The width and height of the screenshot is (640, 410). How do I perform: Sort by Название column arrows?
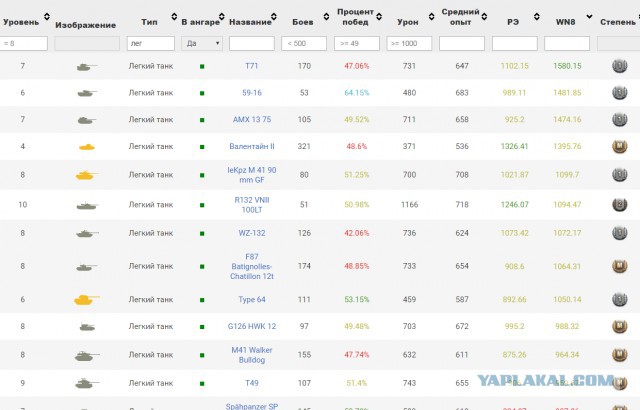point(274,16)
